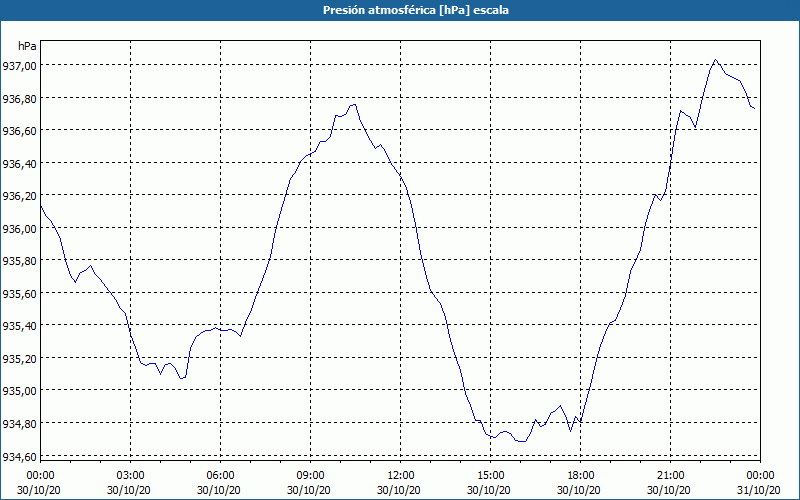Select the '934,60' axis label
Viewport: 800px width, 500px height.
(x=20, y=456)
